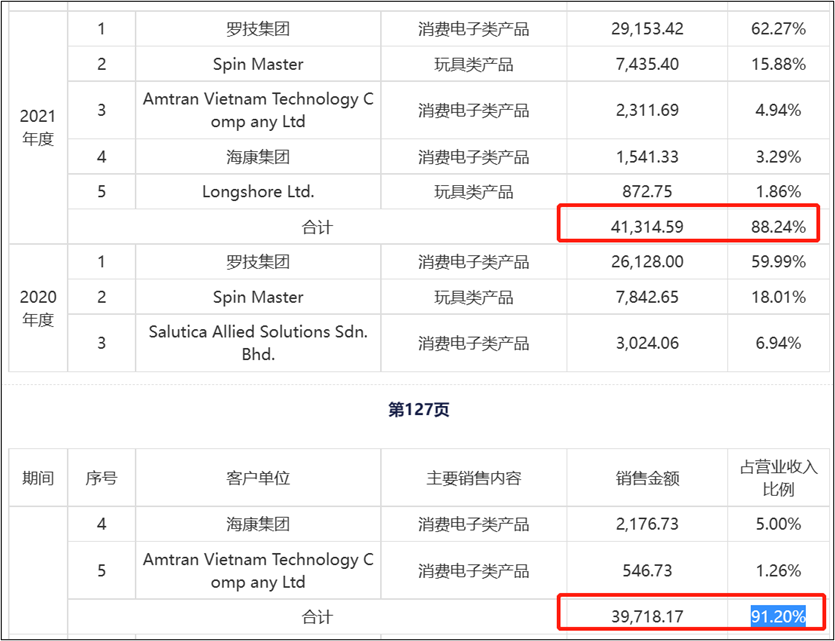
Task: Click the 39,718.17 total amount cell
Action: click(646, 617)
